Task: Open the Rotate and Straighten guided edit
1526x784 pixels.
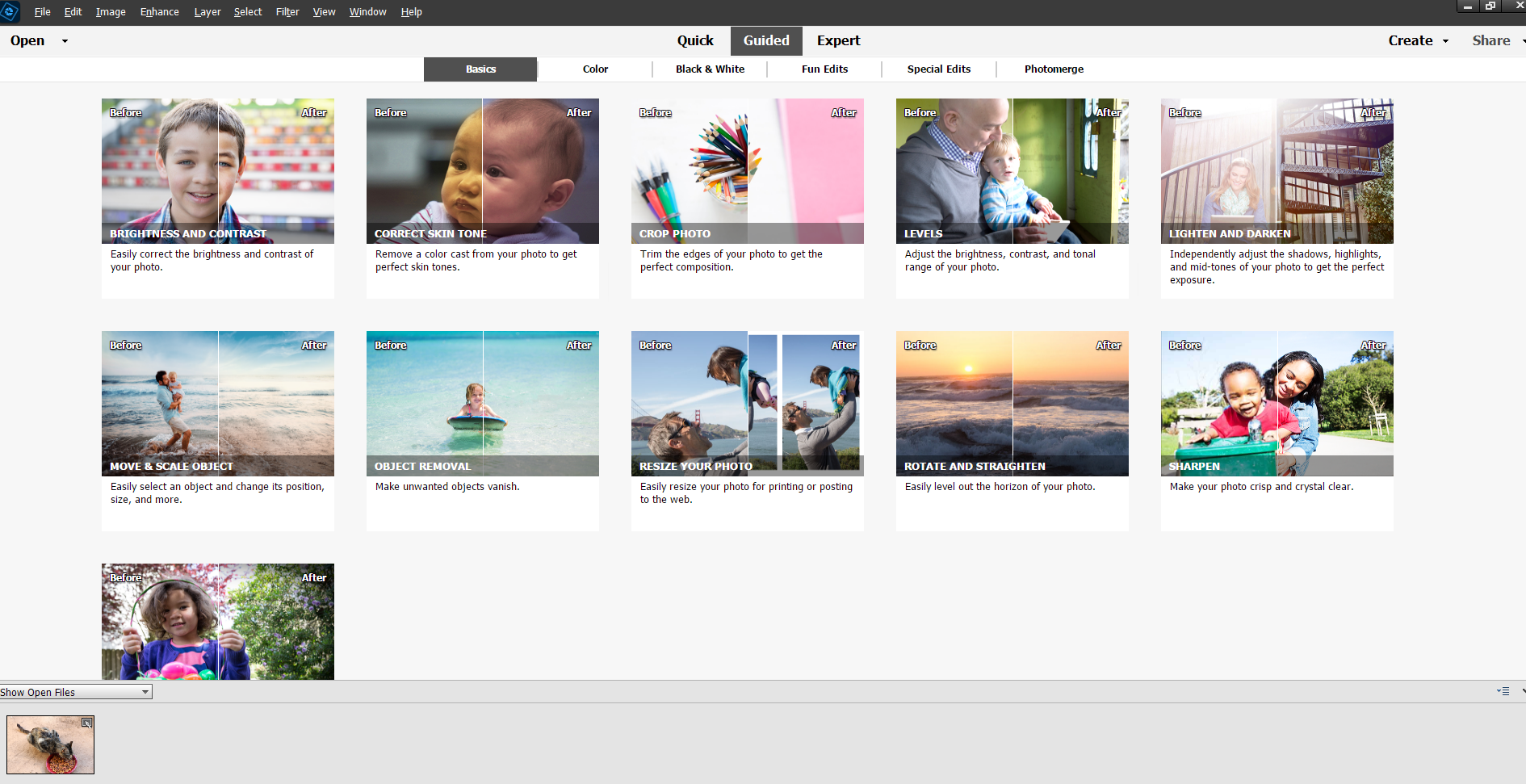Action: tap(1012, 403)
